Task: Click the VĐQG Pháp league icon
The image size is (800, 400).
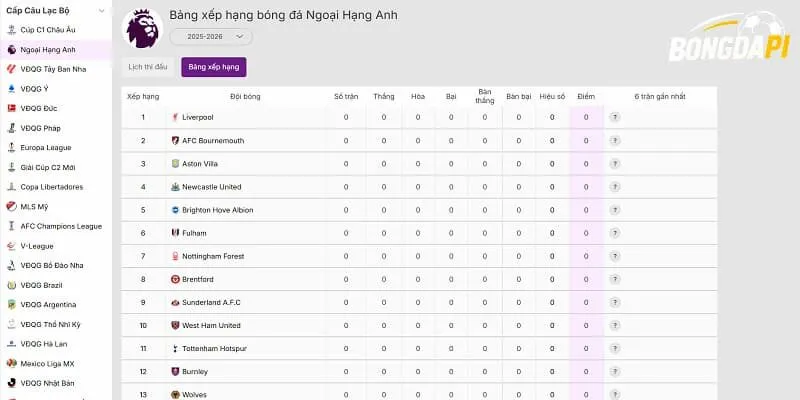Action: (x=11, y=128)
